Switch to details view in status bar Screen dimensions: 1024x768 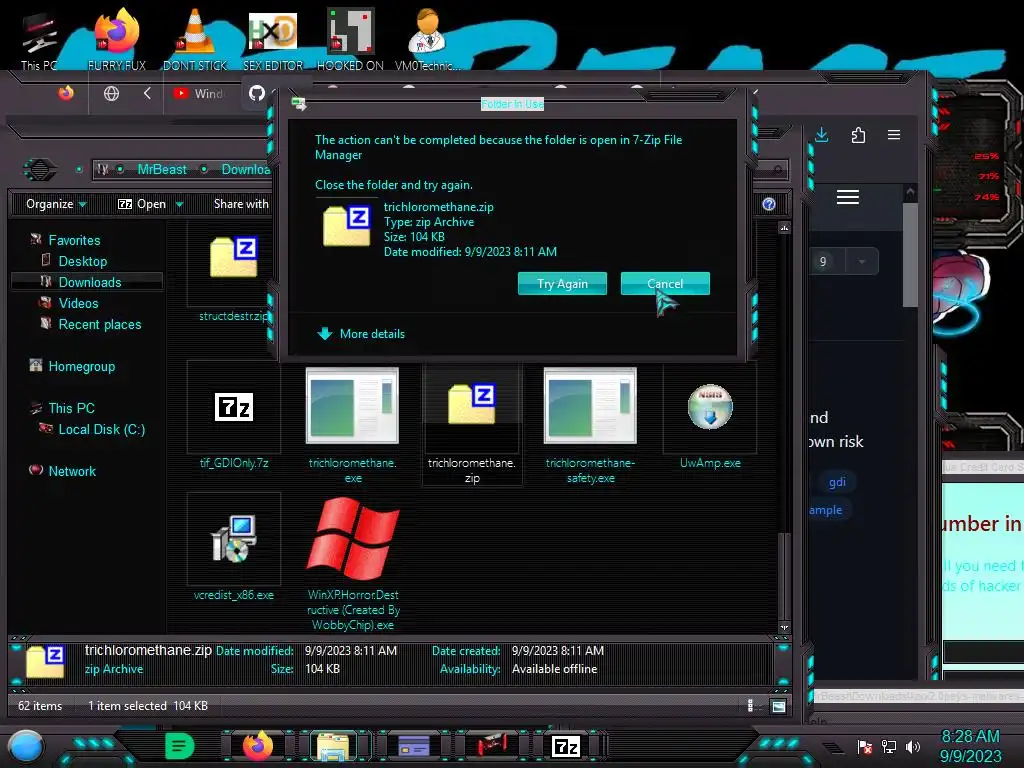(x=750, y=705)
